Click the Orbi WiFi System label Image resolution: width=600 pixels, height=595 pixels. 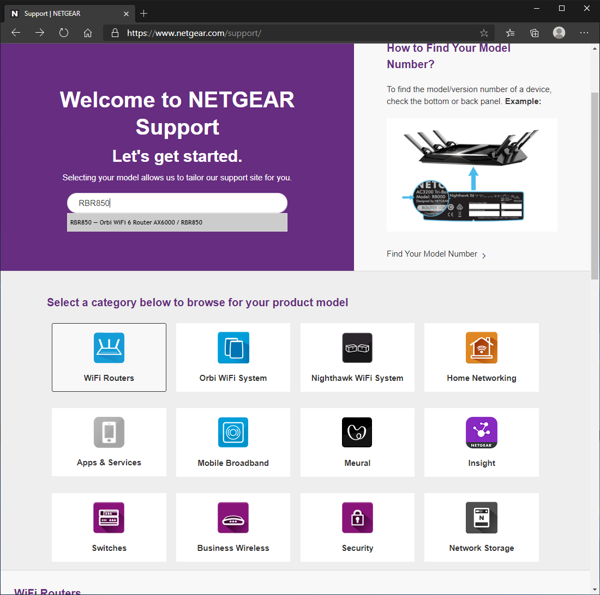[233, 378]
